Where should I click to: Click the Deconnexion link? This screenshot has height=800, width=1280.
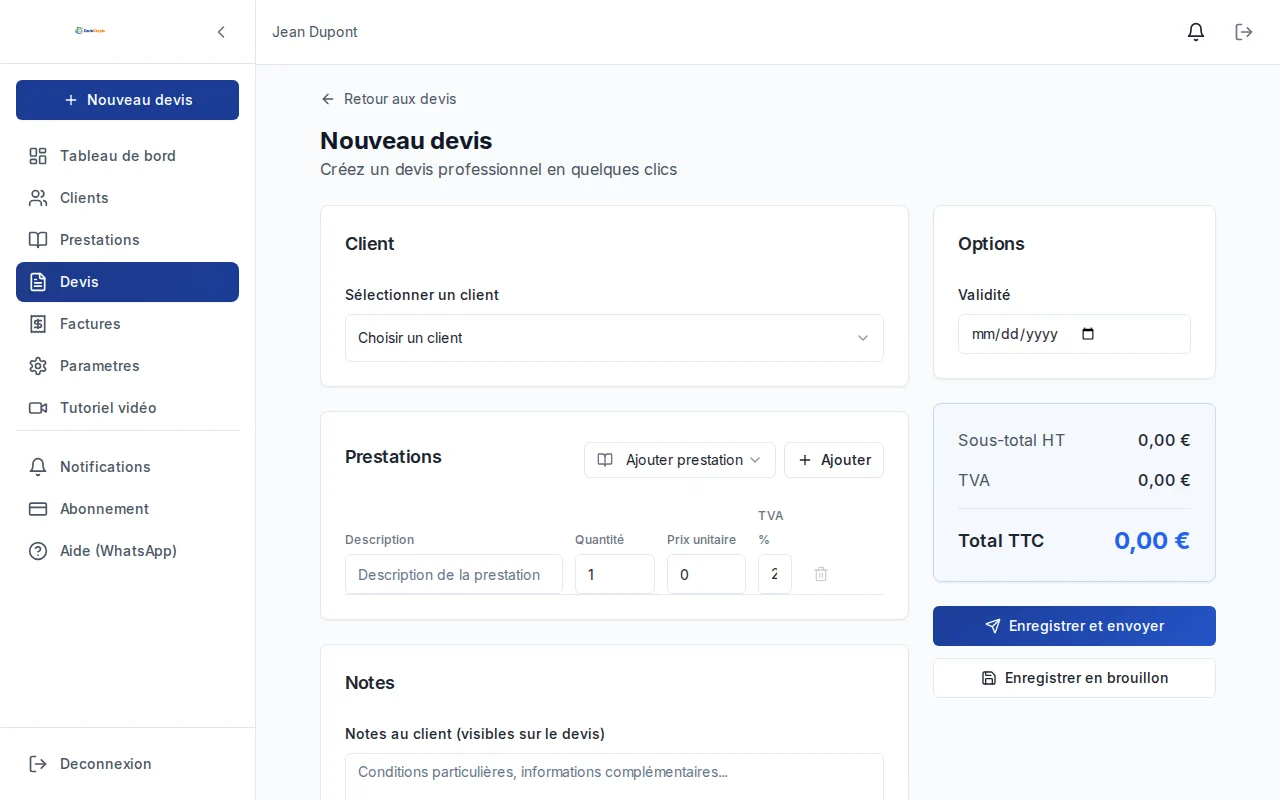click(x=127, y=764)
